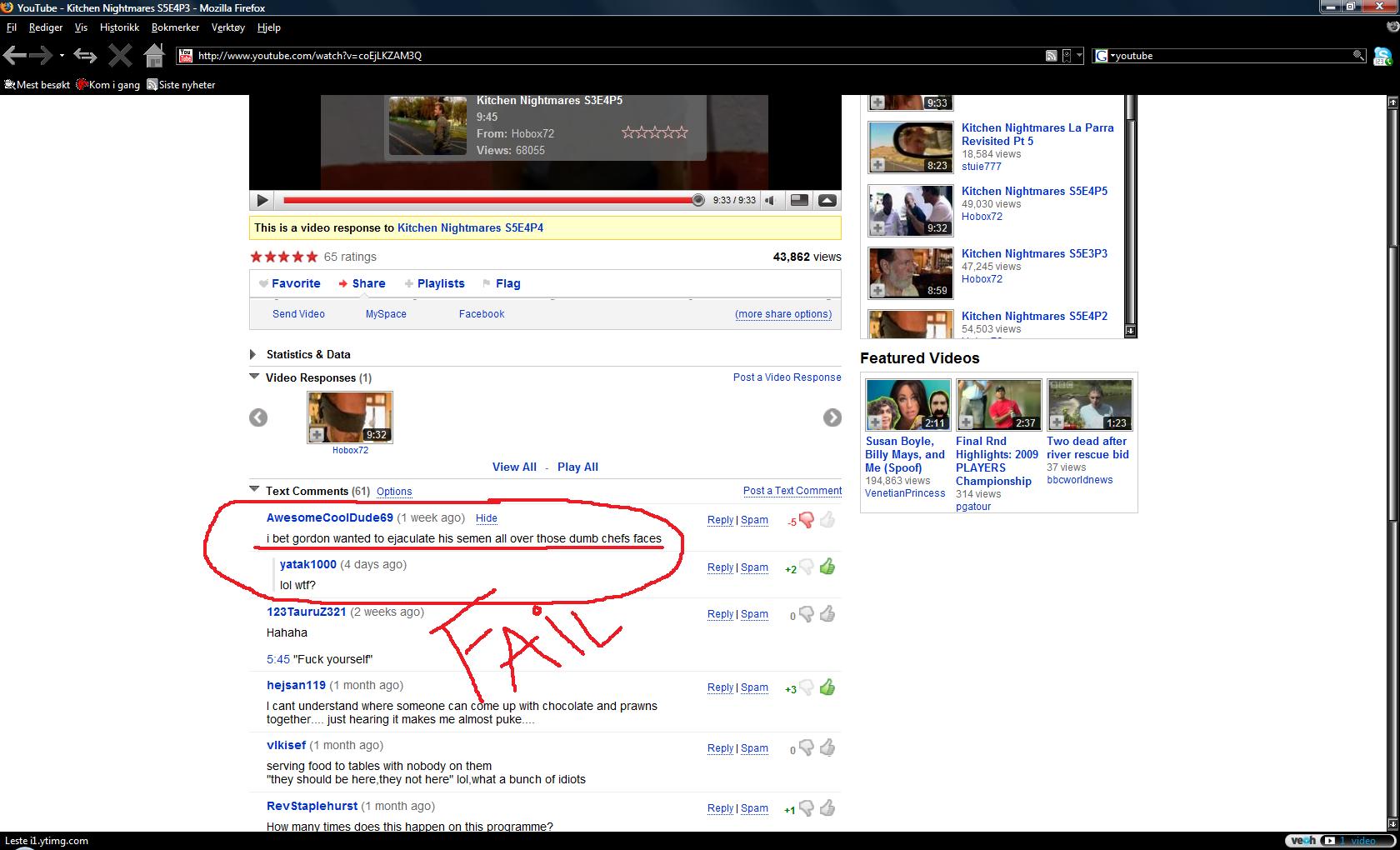Click the Send Video link
Screen dimensions: 1400x850
point(298,314)
